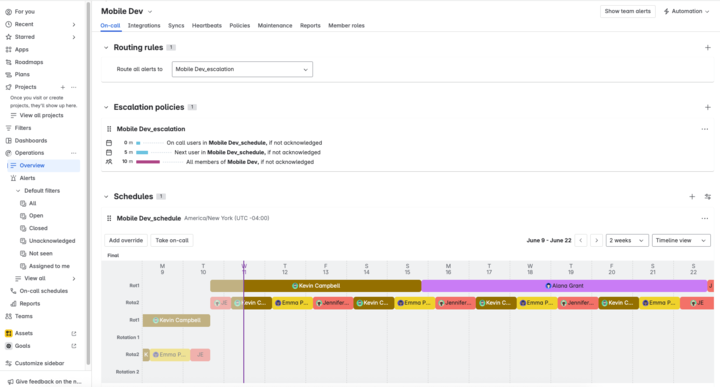720x387 pixels.
Task: Switch to the Integrations tab
Action: 144,26
